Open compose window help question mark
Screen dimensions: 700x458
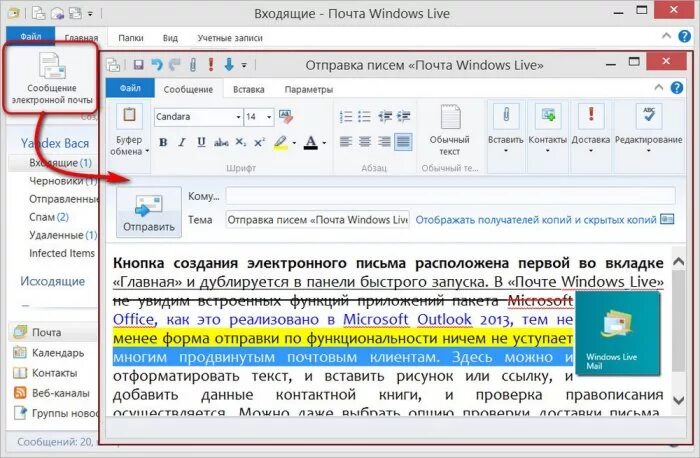(x=677, y=88)
